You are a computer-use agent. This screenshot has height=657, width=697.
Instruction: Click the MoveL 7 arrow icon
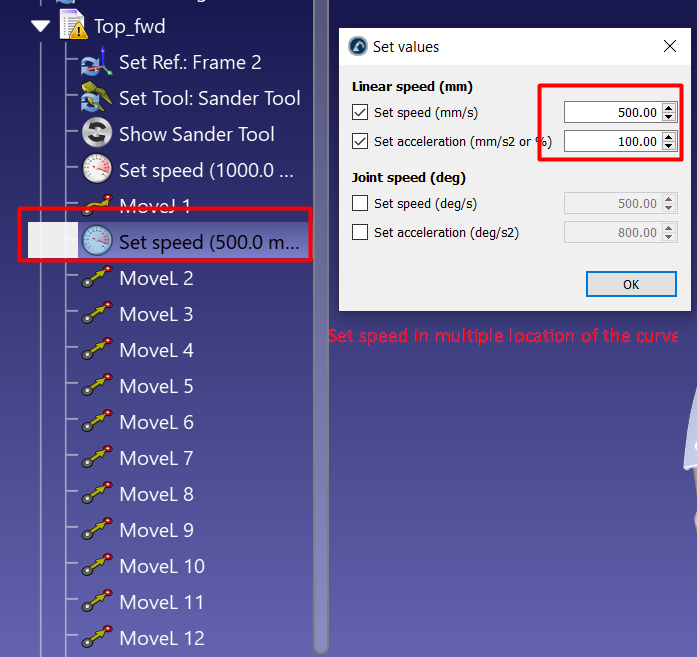click(97, 458)
